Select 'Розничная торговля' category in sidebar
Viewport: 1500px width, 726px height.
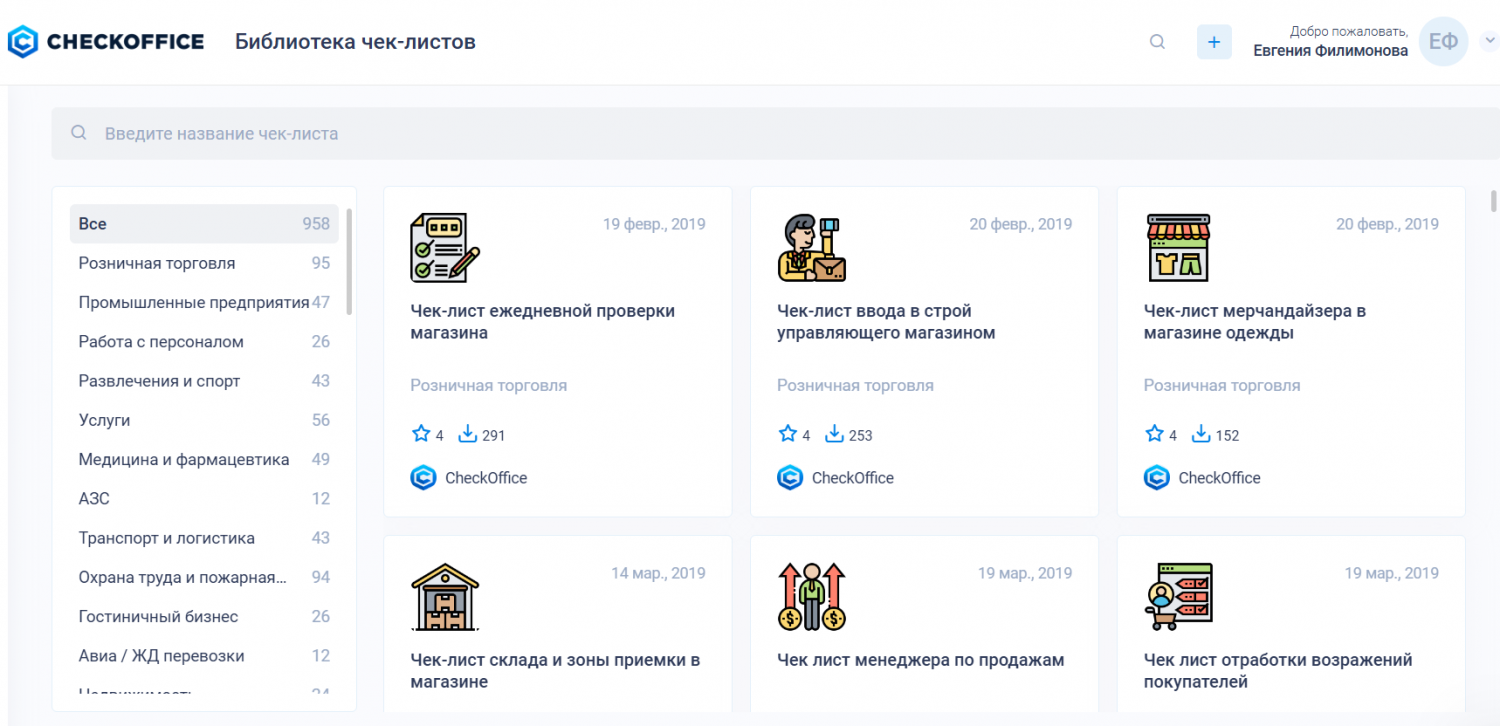157,263
